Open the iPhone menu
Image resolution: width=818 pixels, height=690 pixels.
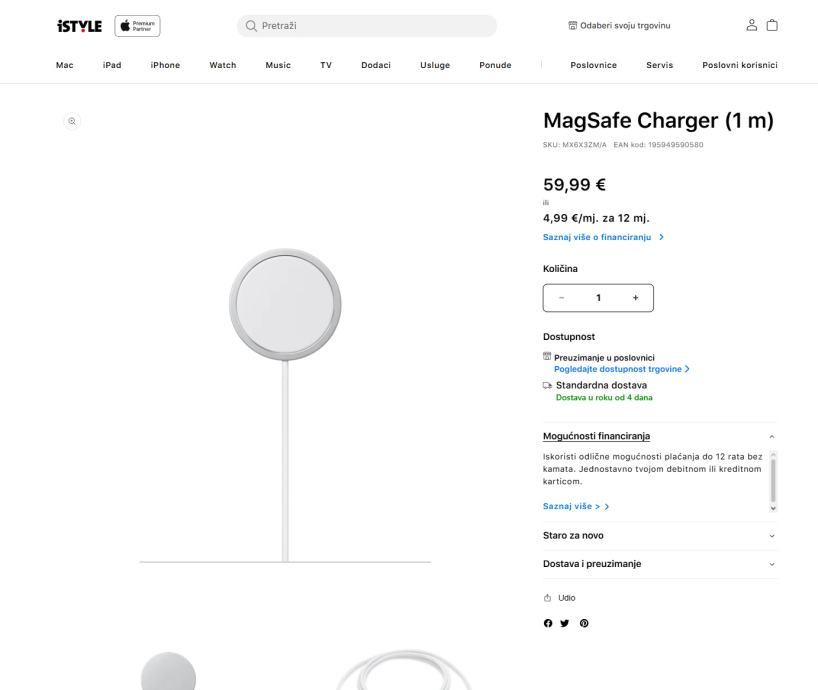[165, 65]
